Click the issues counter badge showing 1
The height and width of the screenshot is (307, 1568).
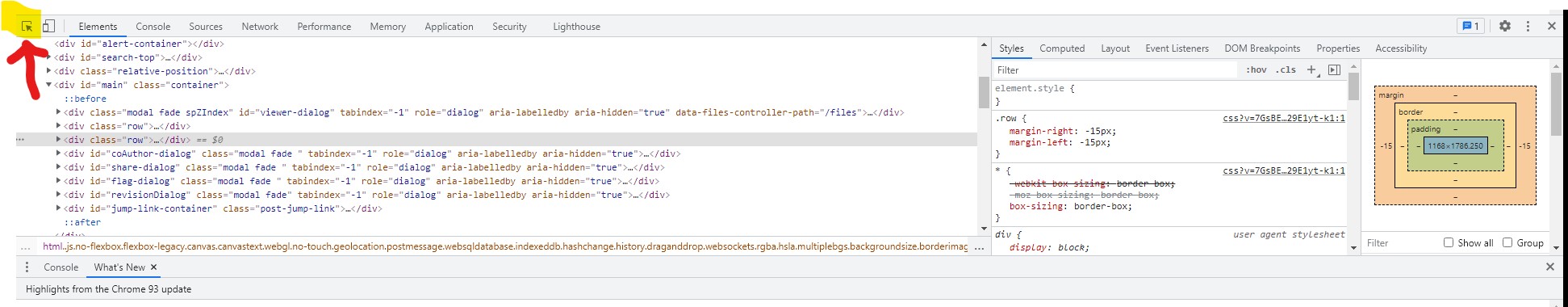coord(1470,27)
